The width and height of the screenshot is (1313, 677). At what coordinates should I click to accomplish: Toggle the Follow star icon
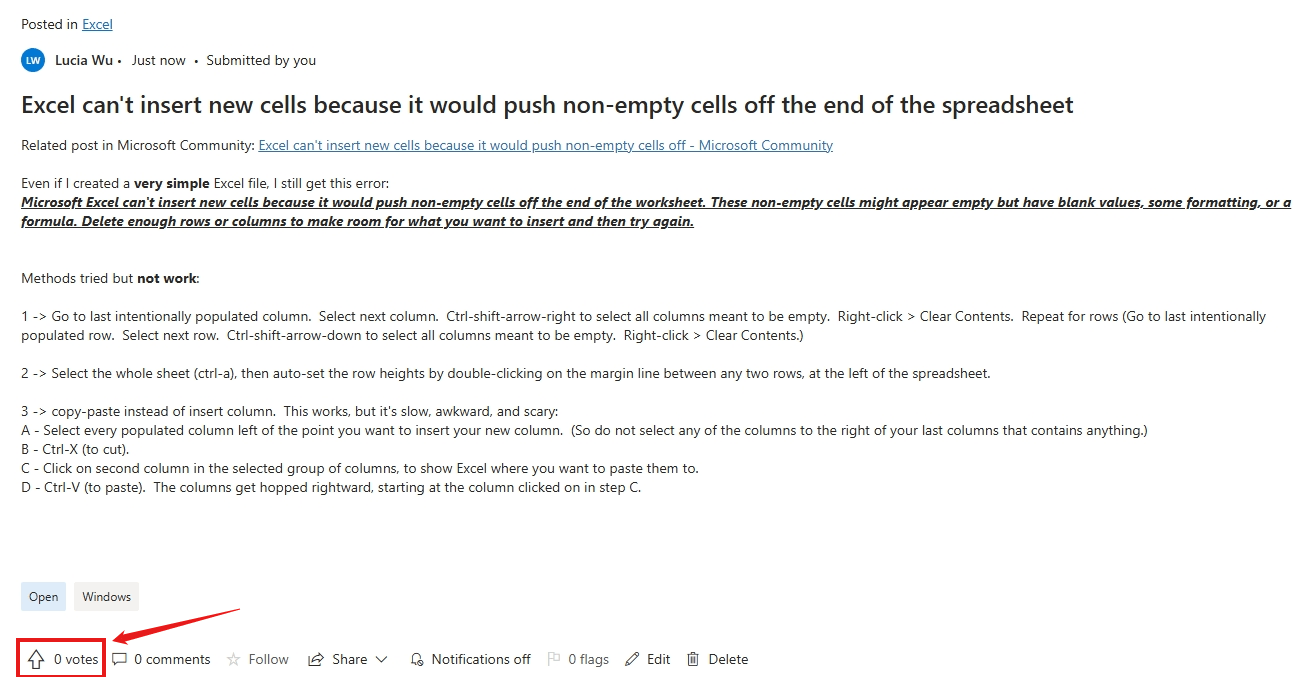tap(234, 659)
